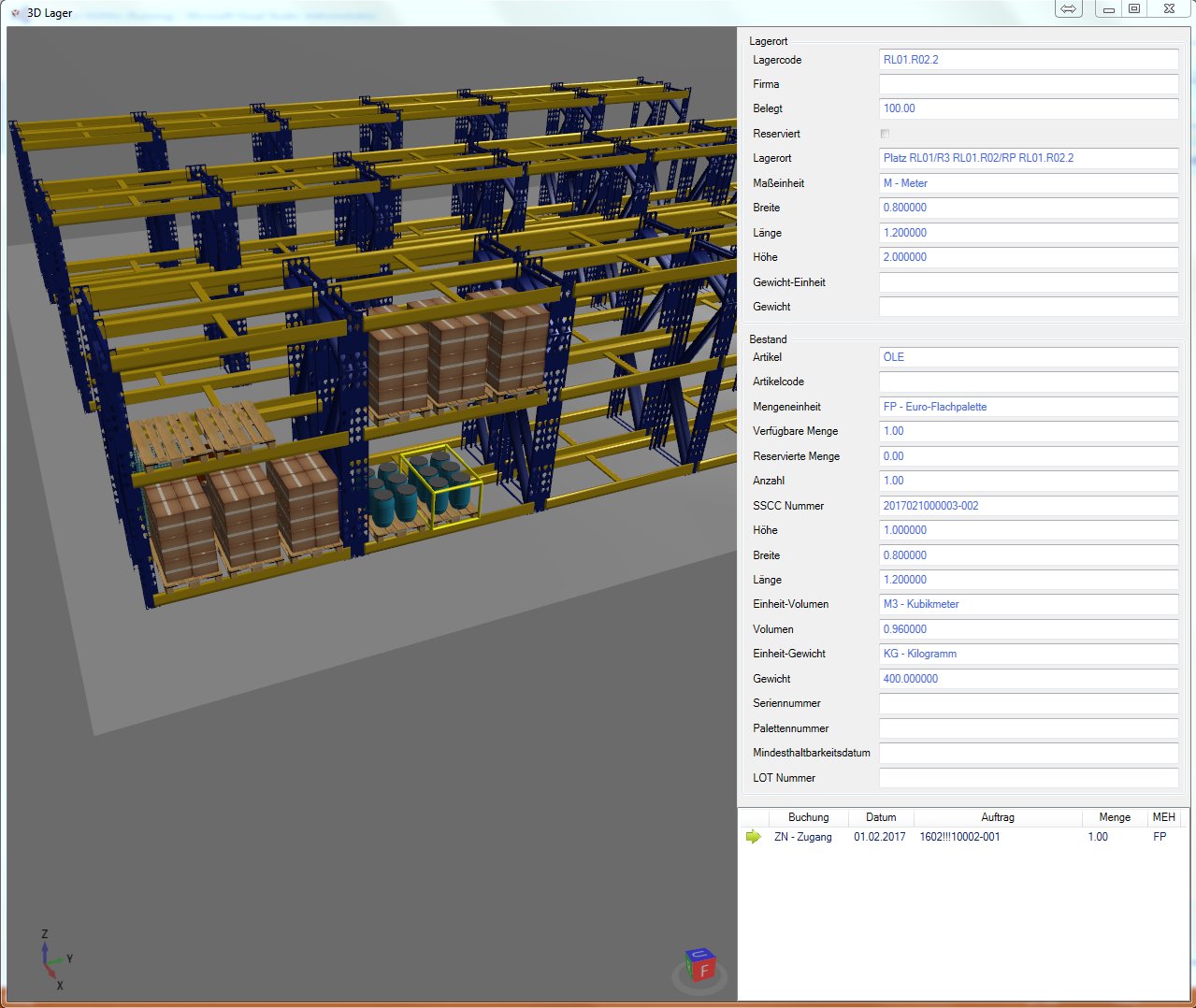Click the Einheit-Gewicht field showing KG - Kilogramm
The image size is (1196, 1008).
[1028, 654]
